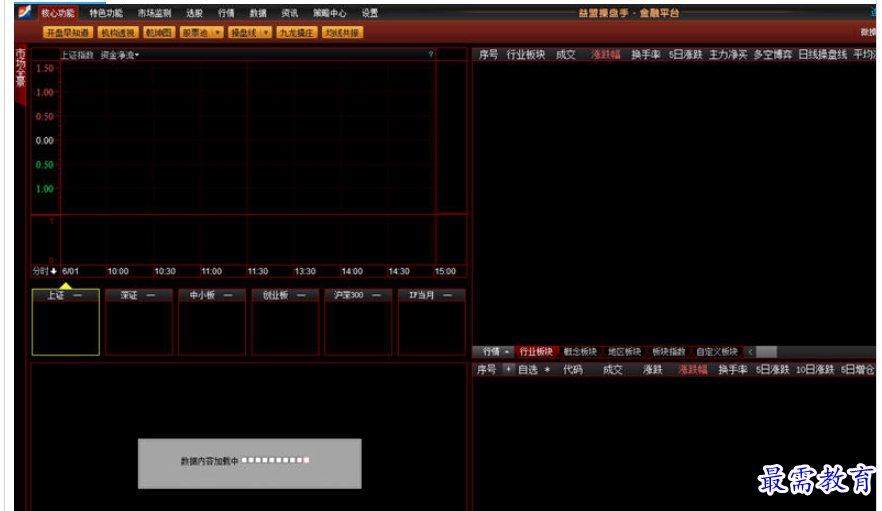The width and height of the screenshot is (882, 511).
Task: Click the 自选 column header
Action: point(528,370)
